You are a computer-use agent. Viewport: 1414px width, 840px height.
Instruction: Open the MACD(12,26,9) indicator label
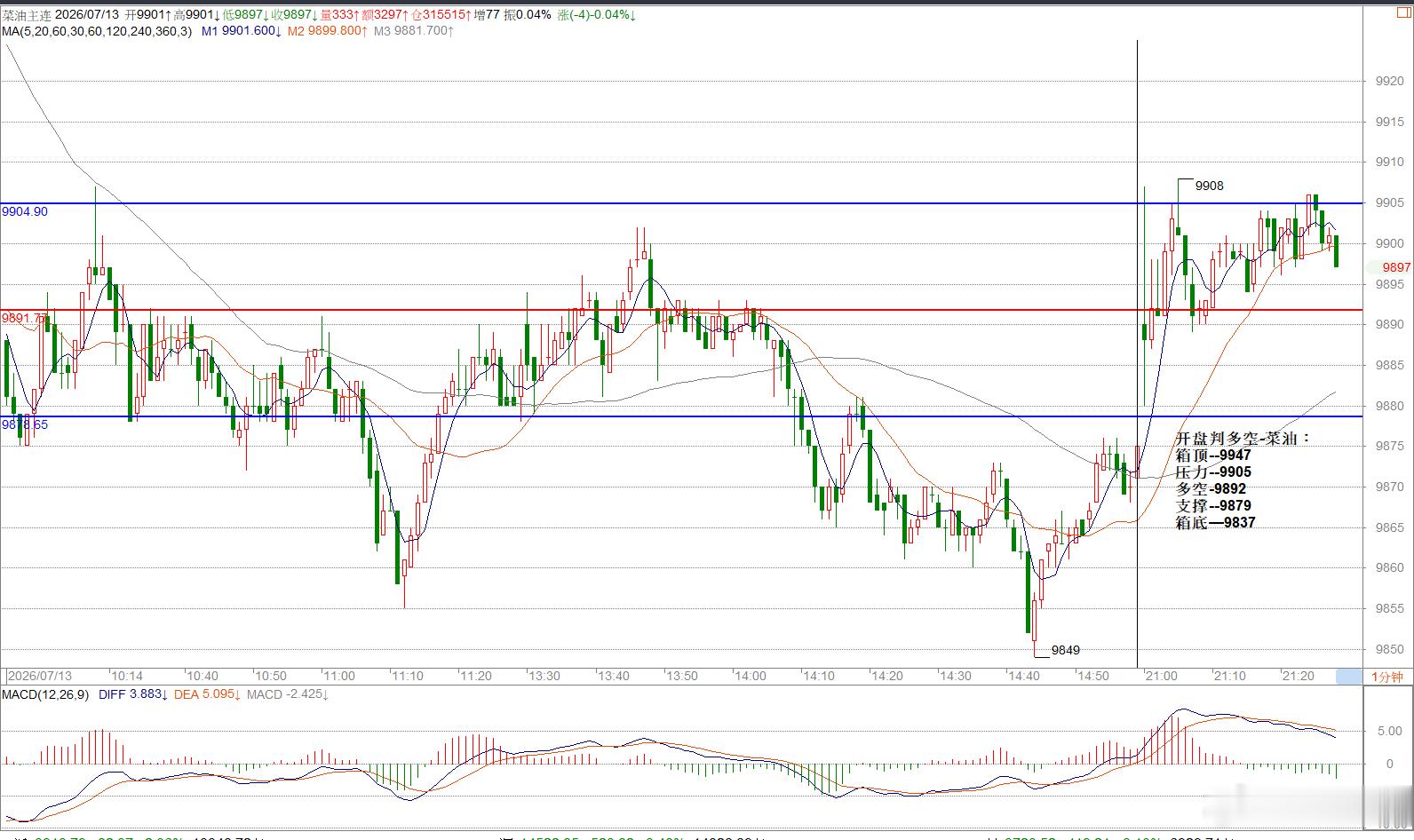(x=45, y=694)
